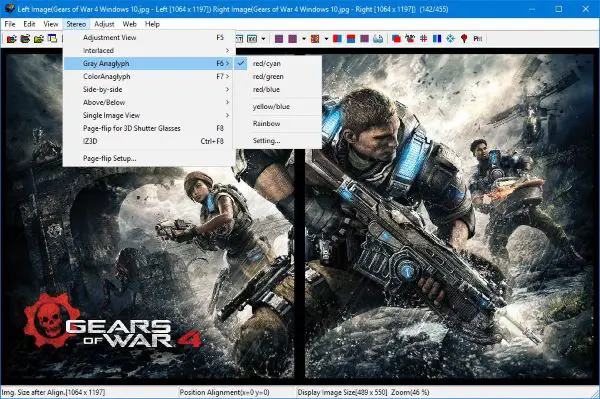This screenshot has width=600, height=399.
Task: Open the File menu
Action: (x=10, y=24)
